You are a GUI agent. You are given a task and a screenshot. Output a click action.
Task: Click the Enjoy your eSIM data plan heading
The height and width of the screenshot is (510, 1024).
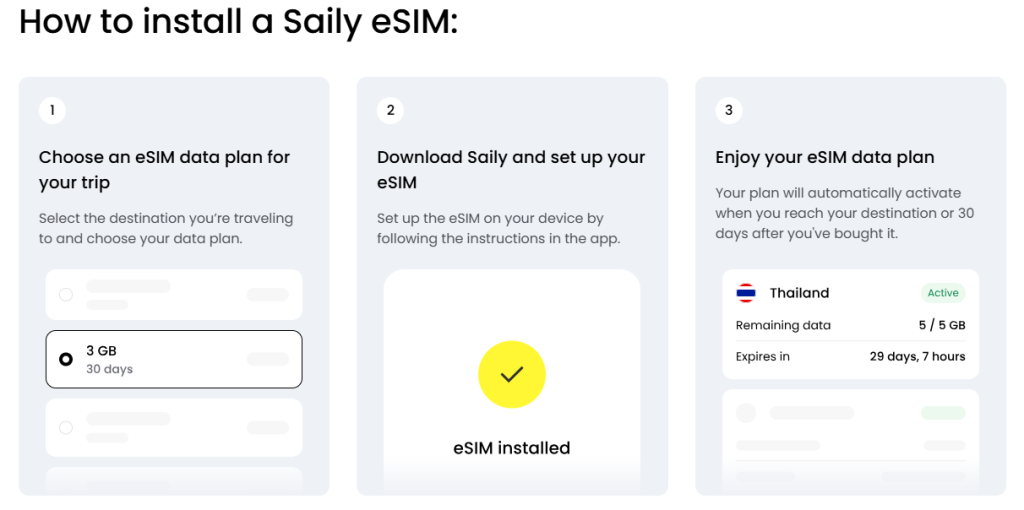(x=824, y=157)
